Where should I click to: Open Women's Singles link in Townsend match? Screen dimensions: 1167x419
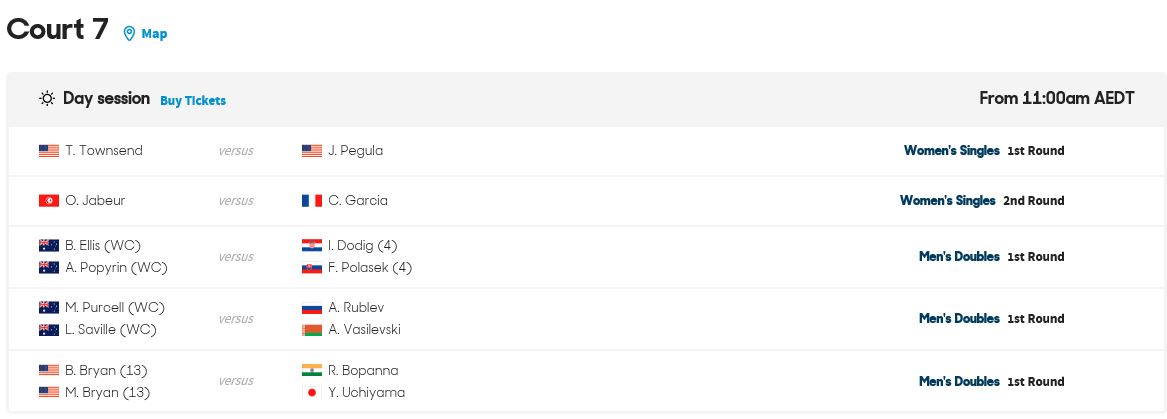[x=951, y=150]
